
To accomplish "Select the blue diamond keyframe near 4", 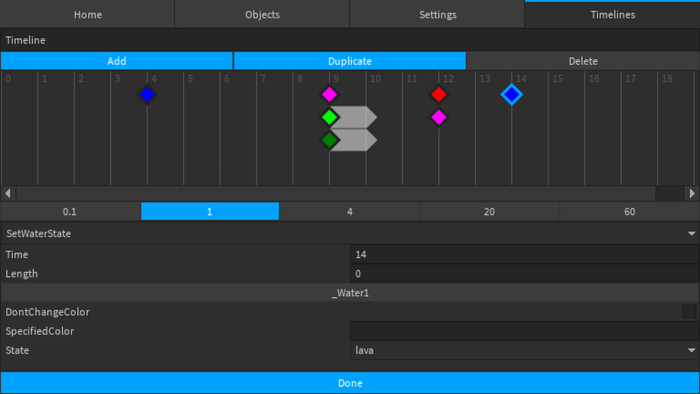I will coord(147,95).
